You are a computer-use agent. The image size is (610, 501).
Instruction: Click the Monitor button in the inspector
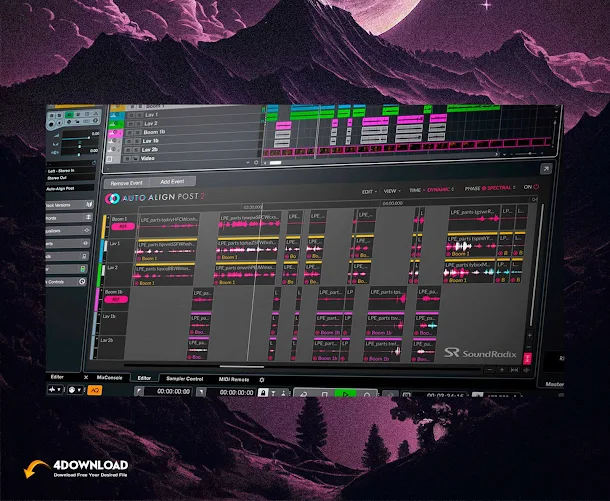[x=60, y=123]
